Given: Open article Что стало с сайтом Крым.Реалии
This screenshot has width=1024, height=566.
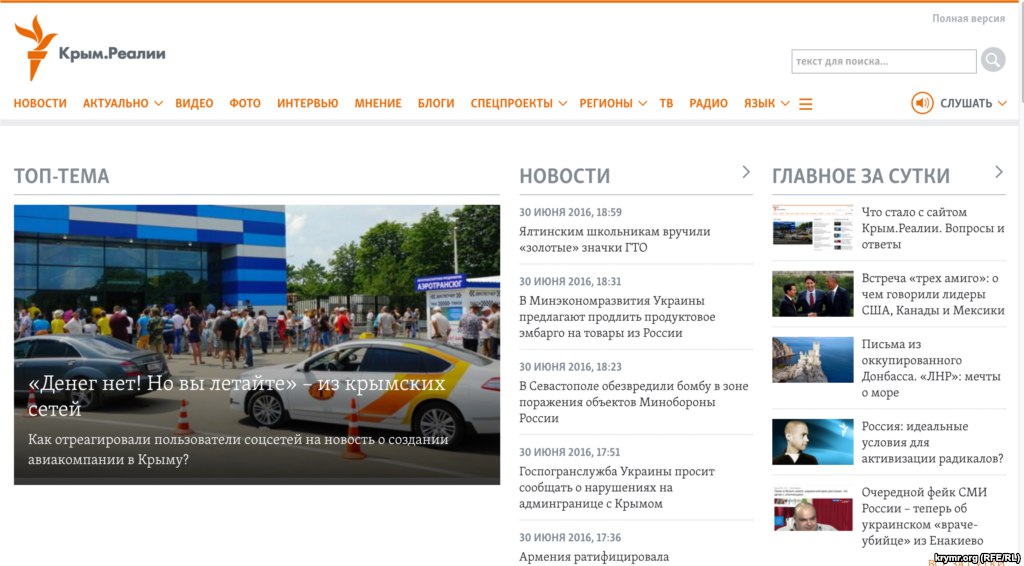Looking at the screenshot, I should [933, 228].
